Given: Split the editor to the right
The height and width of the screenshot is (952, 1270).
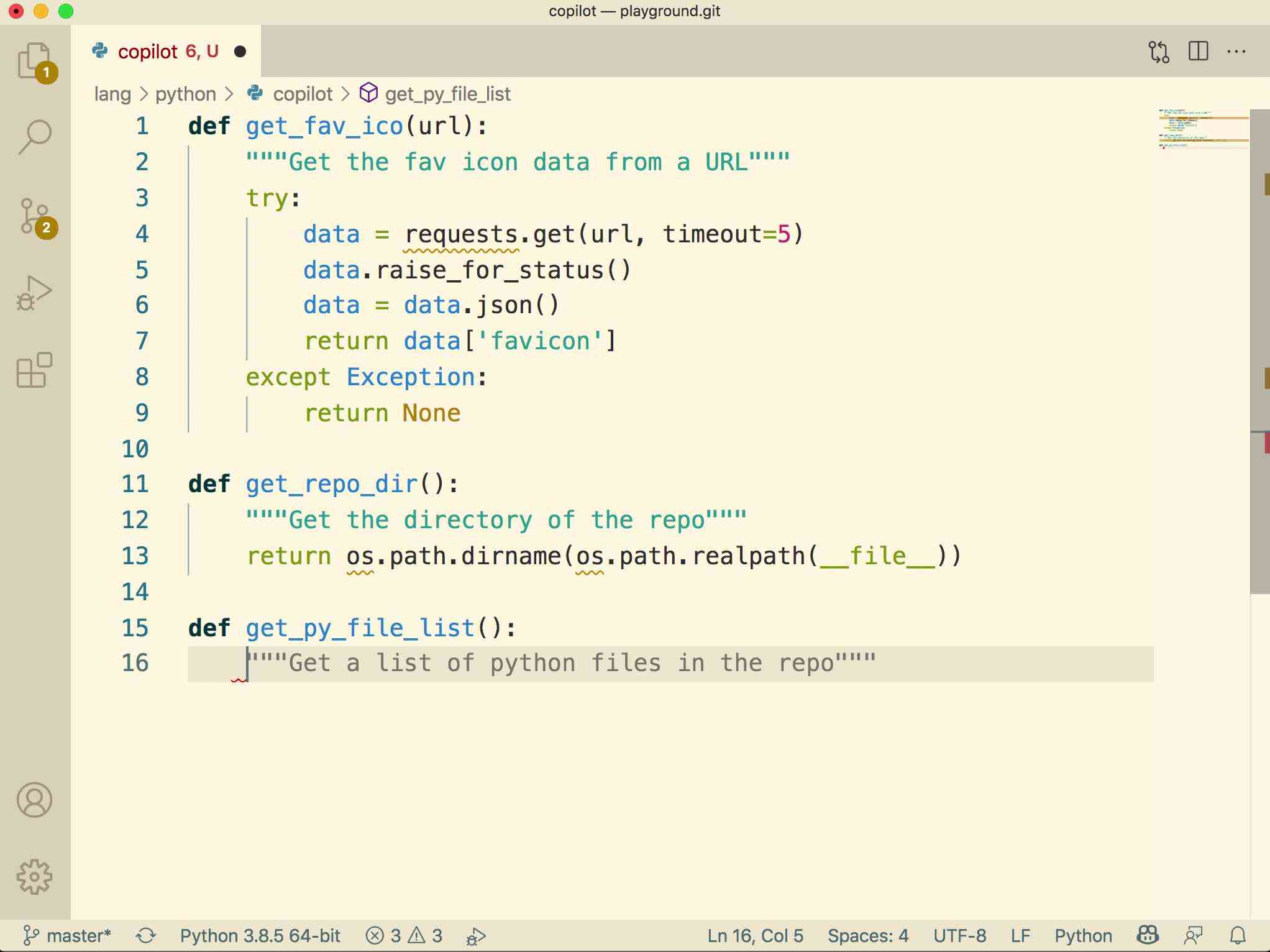Looking at the screenshot, I should (x=1199, y=51).
